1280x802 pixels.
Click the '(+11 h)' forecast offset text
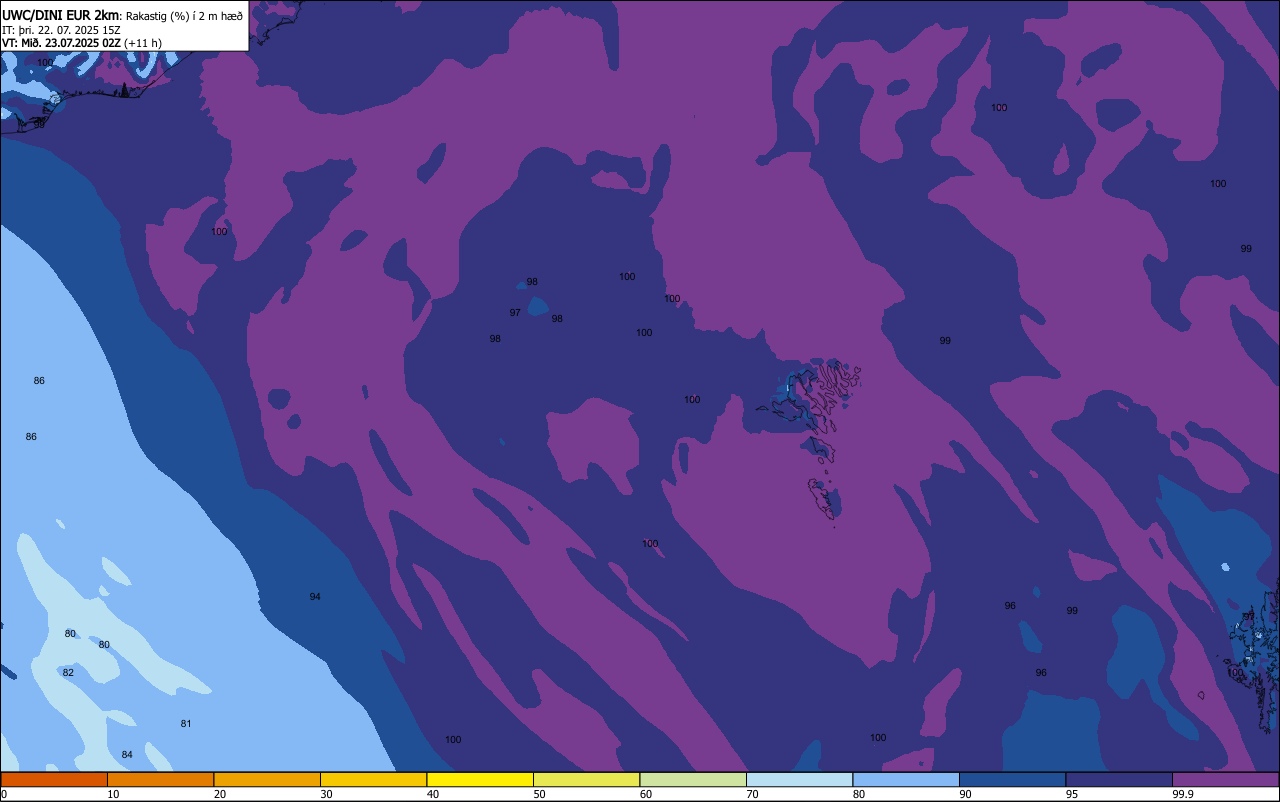click(143, 43)
